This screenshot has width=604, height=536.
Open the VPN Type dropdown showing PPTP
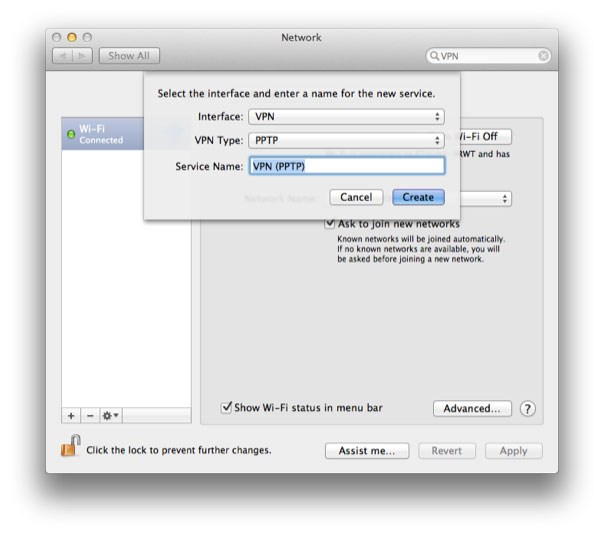pyautogui.click(x=346, y=140)
